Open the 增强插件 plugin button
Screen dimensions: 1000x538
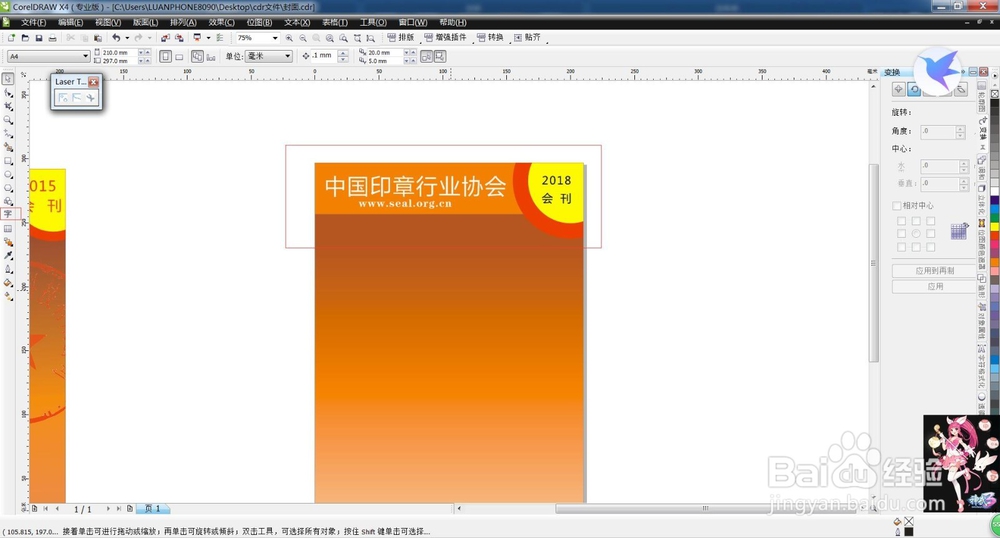point(446,38)
